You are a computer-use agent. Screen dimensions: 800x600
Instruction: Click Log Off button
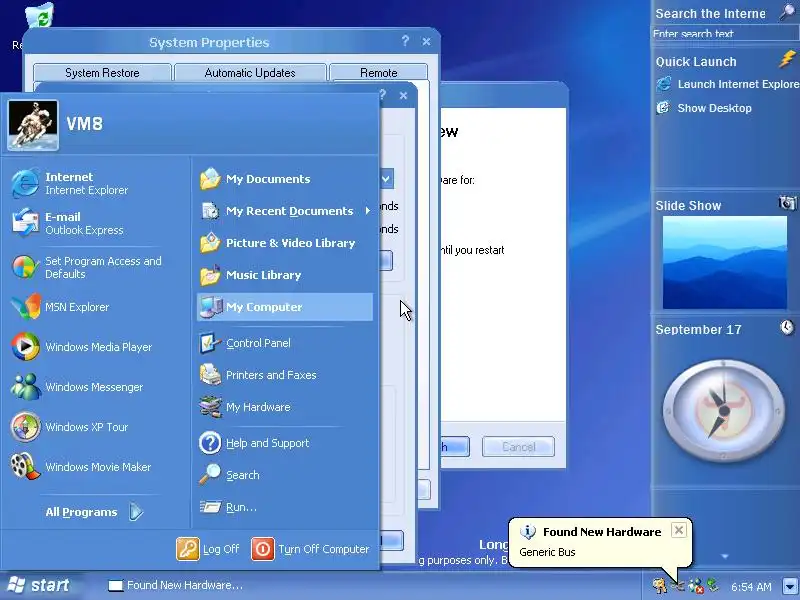click(x=208, y=549)
